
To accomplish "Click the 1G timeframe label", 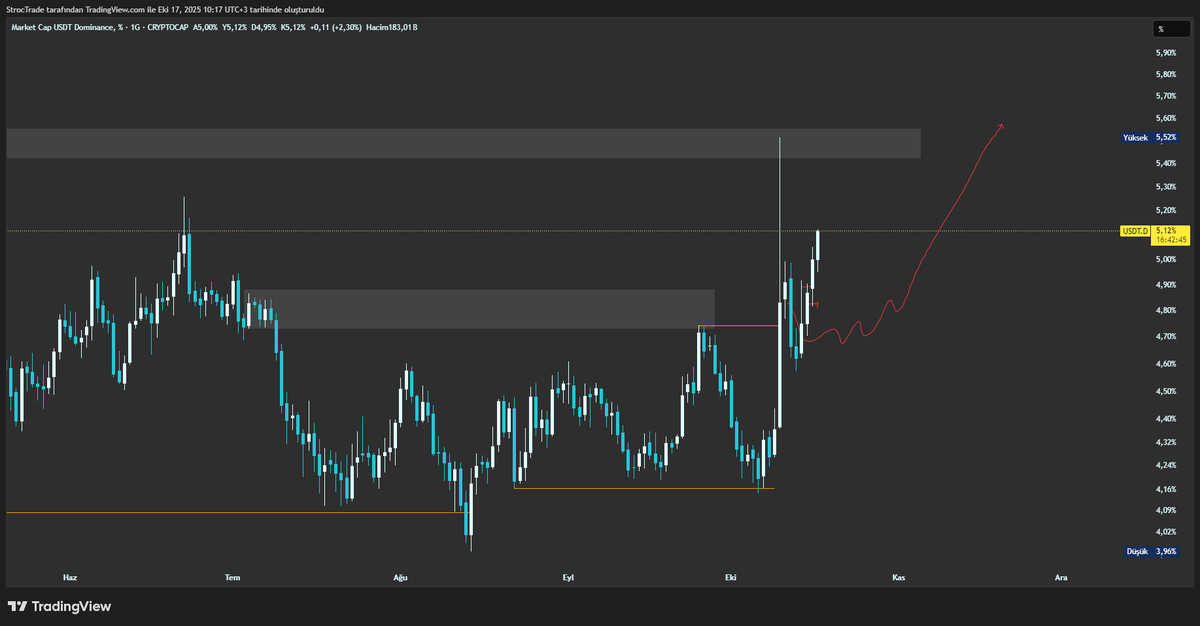I will [135, 26].
